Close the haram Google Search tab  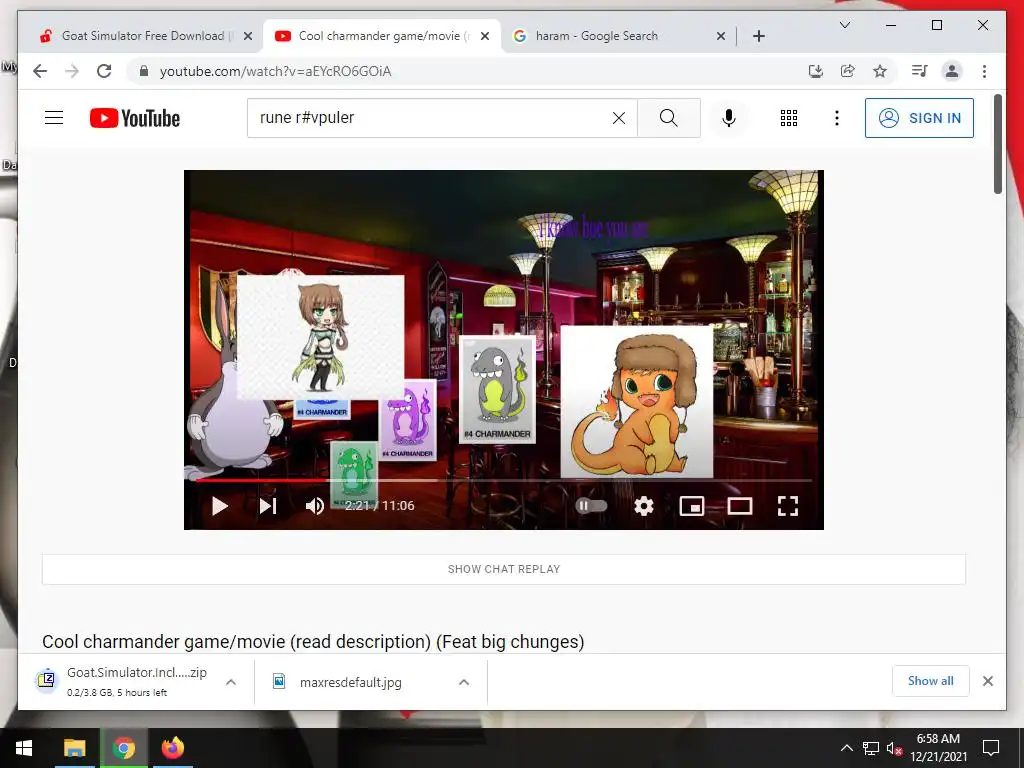[720, 36]
